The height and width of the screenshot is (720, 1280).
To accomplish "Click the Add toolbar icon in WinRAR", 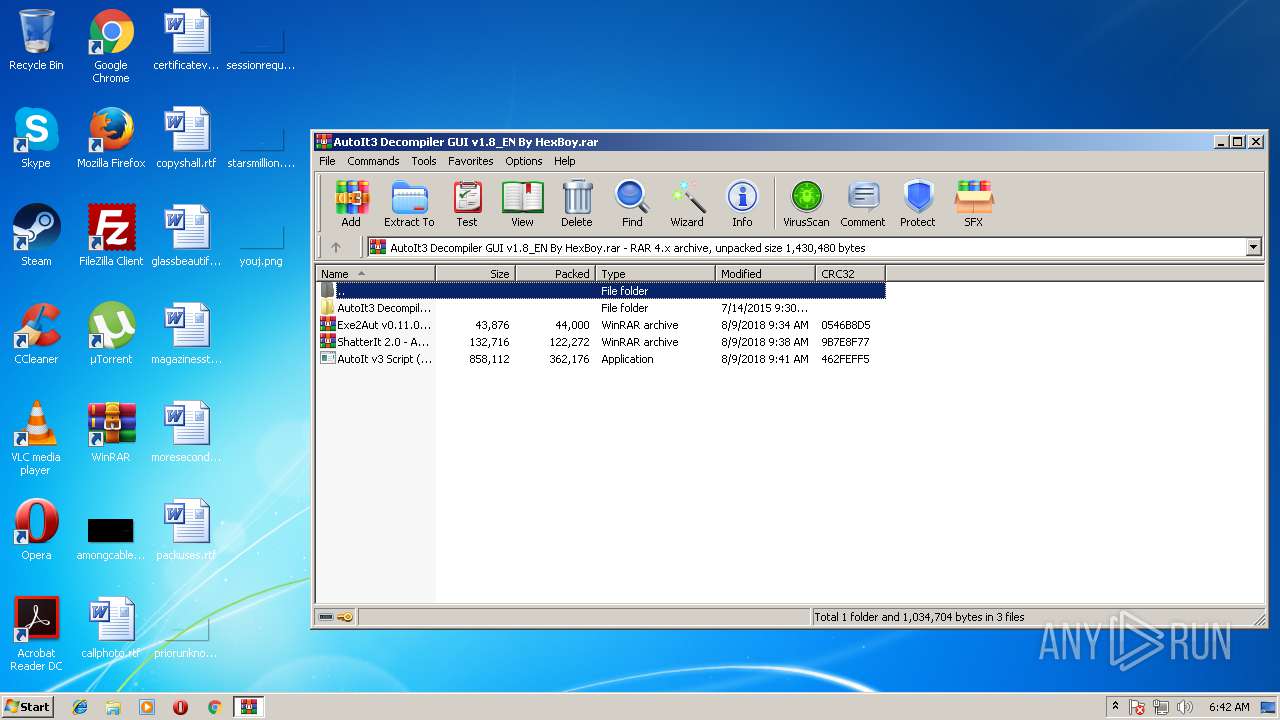I will 351,204.
